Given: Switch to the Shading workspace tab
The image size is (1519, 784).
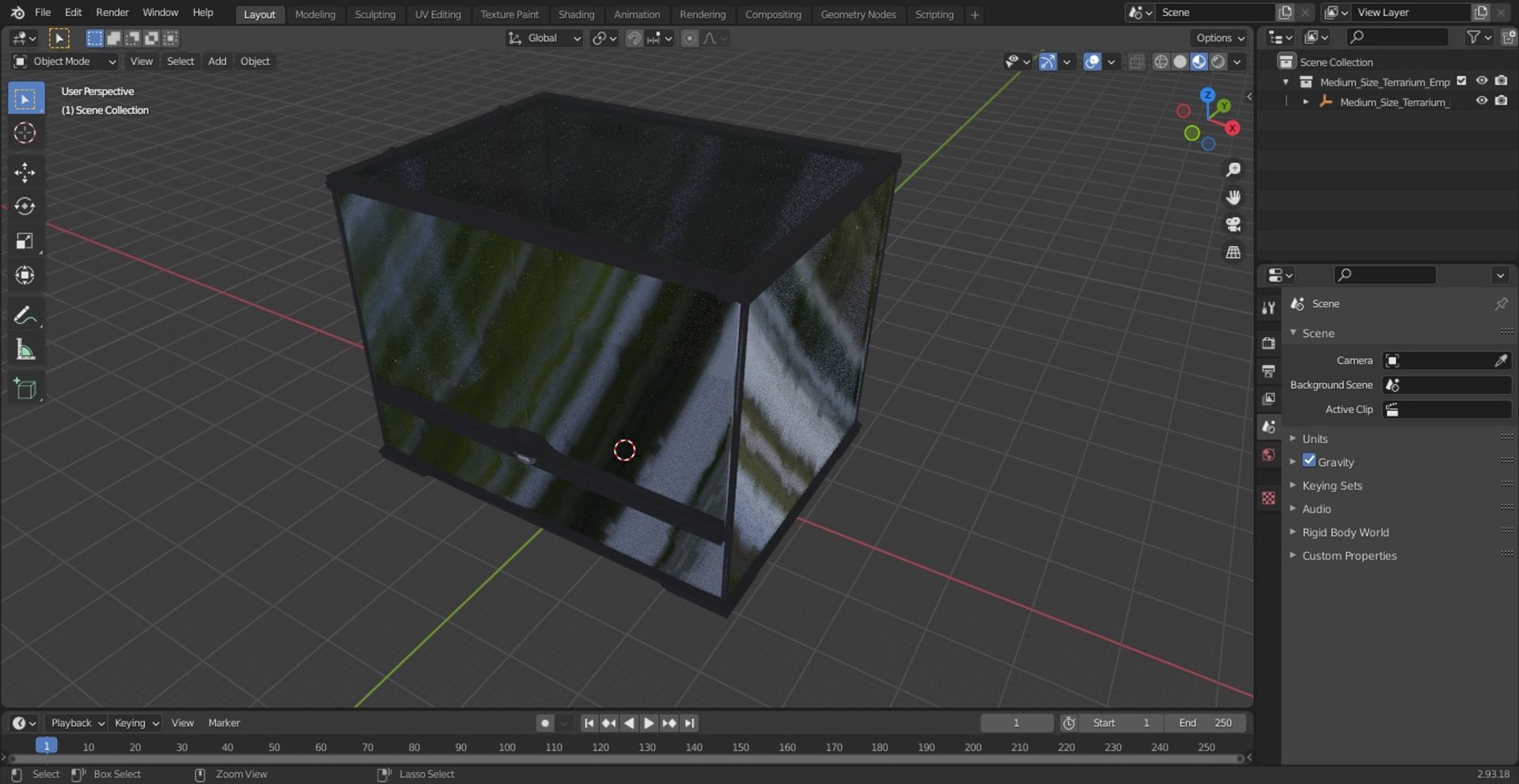Looking at the screenshot, I should [576, 14].
